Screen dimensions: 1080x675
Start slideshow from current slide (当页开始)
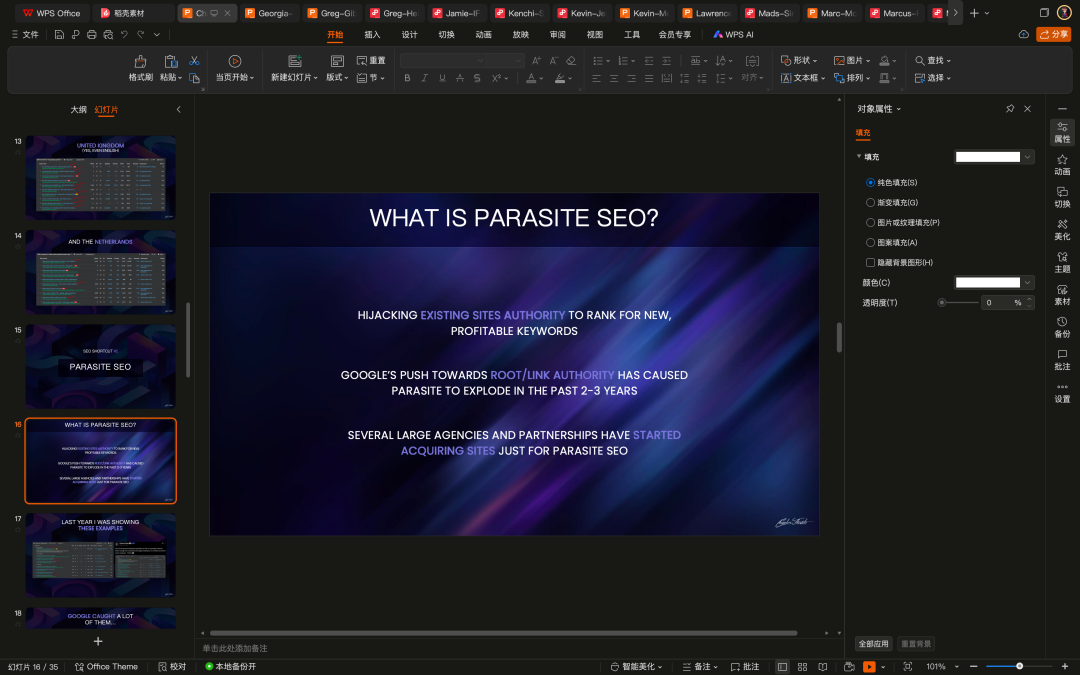click(235, 61)
